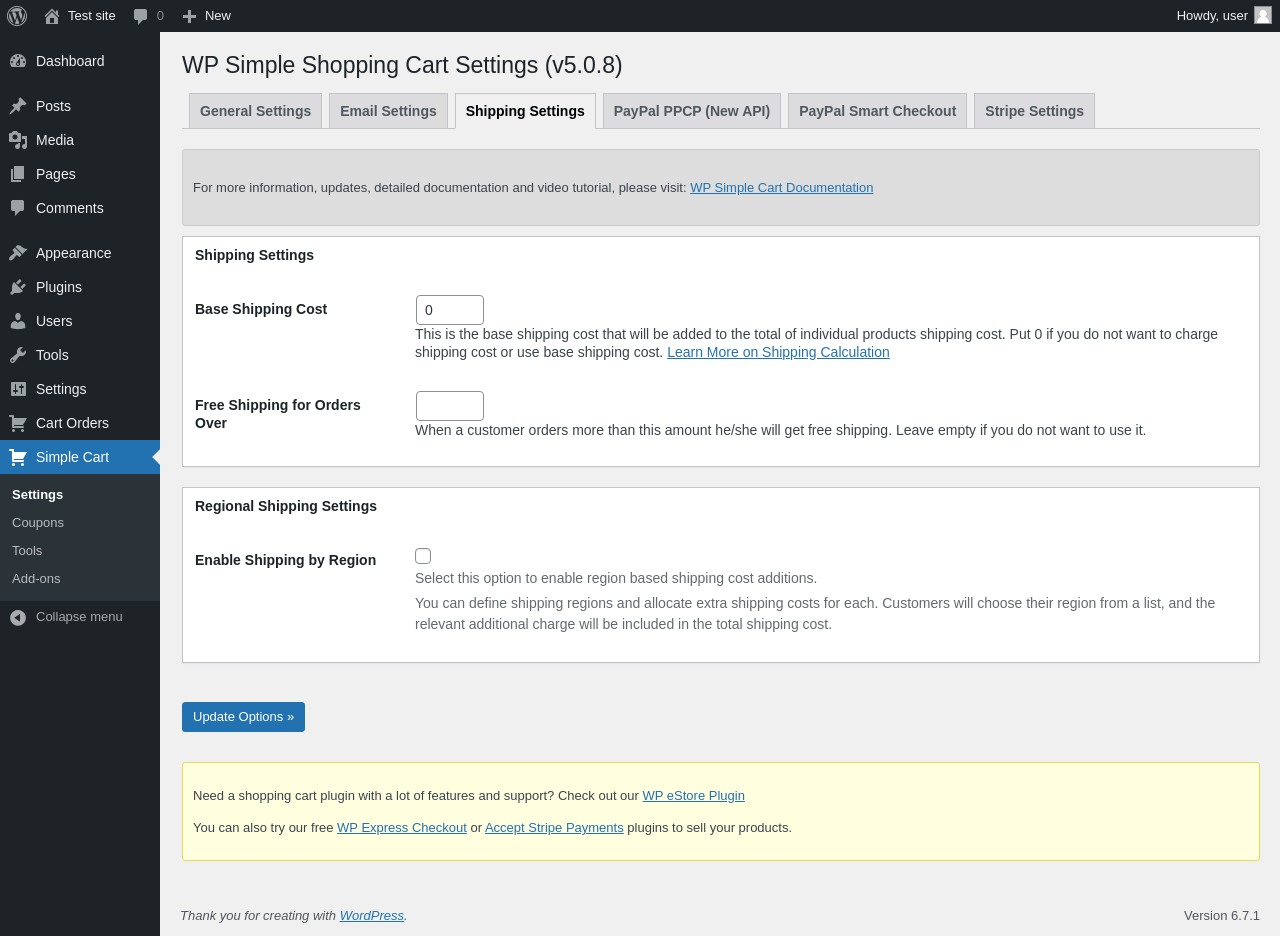Open Cart Orders in the sidebar
1280x936 pixels.
click(x=72, y=423)
